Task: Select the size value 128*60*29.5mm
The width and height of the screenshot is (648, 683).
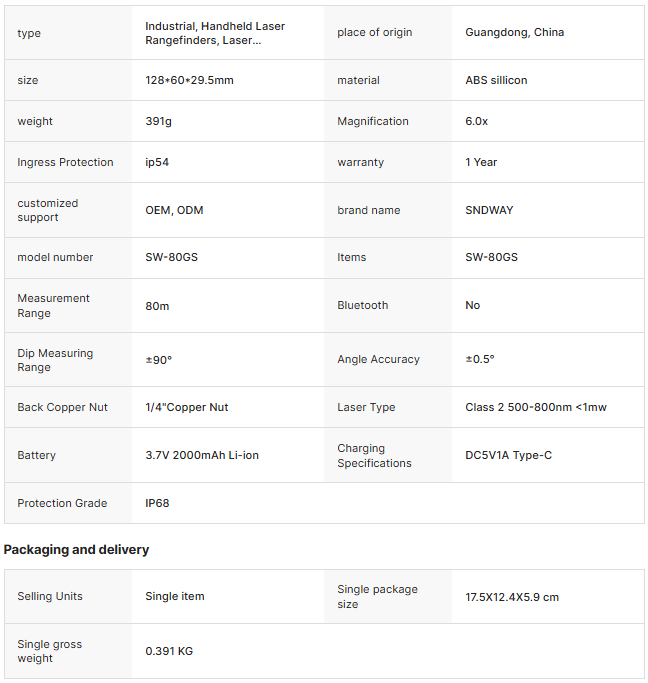Action: [189, 80]
